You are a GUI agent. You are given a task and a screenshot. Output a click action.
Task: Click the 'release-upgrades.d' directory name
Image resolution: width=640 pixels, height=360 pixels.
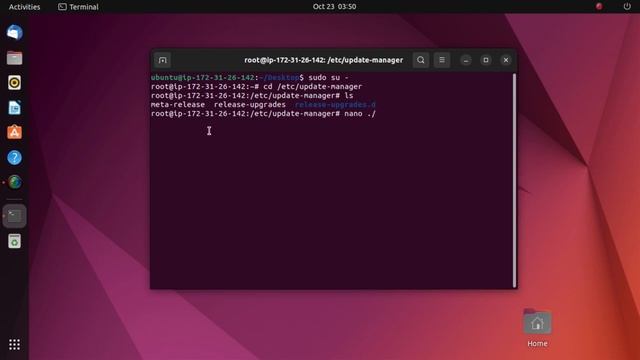coord(335,104)
